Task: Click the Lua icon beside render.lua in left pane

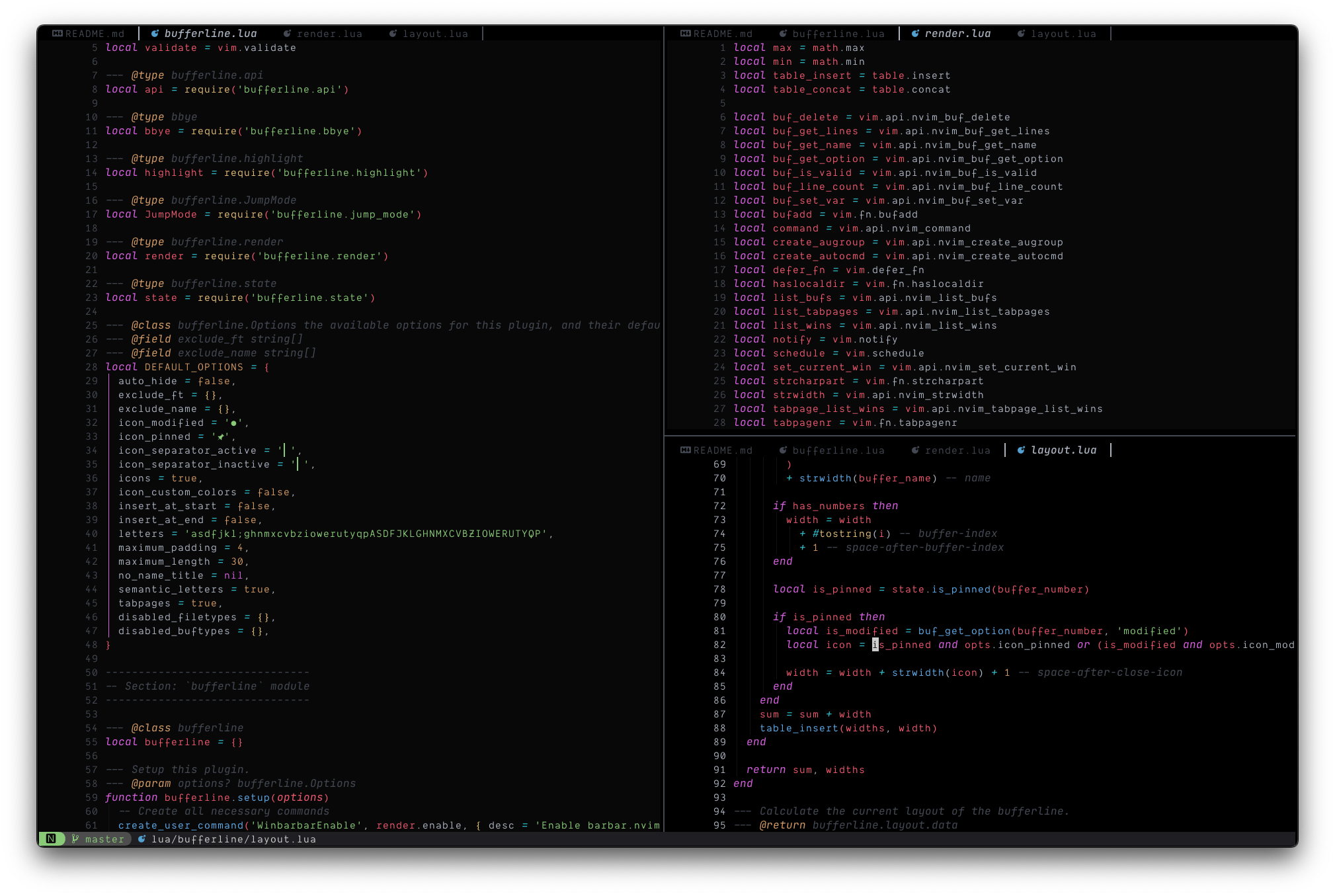Action: tap(288, 34)
